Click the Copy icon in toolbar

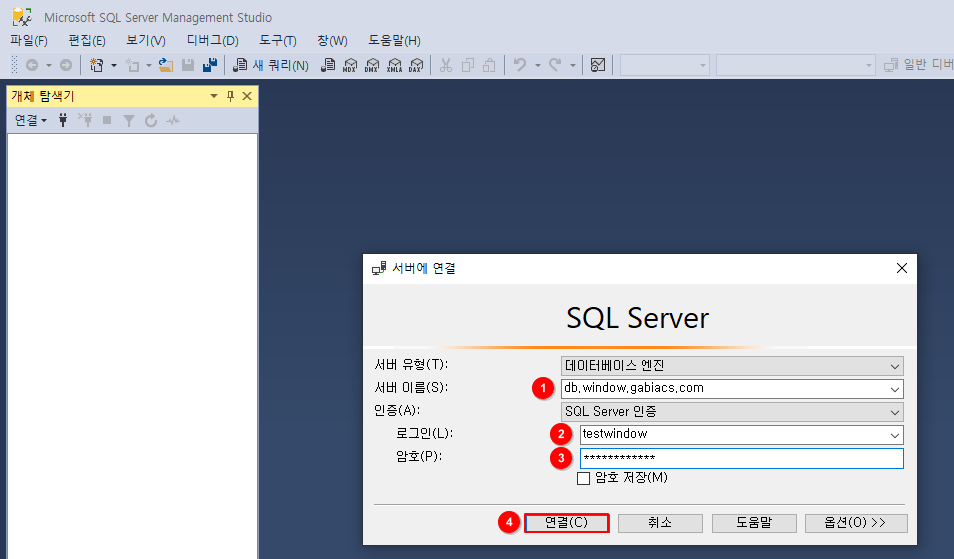click(x=467, y=65)
